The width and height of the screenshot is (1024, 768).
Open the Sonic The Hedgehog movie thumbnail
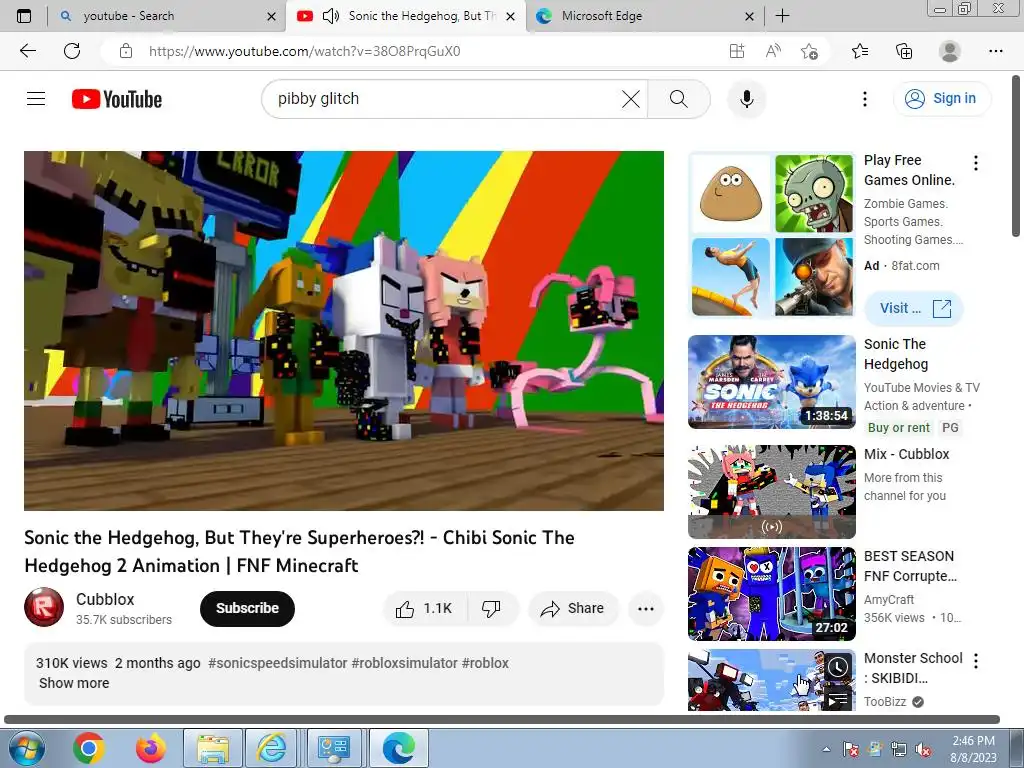pos(772,382)
